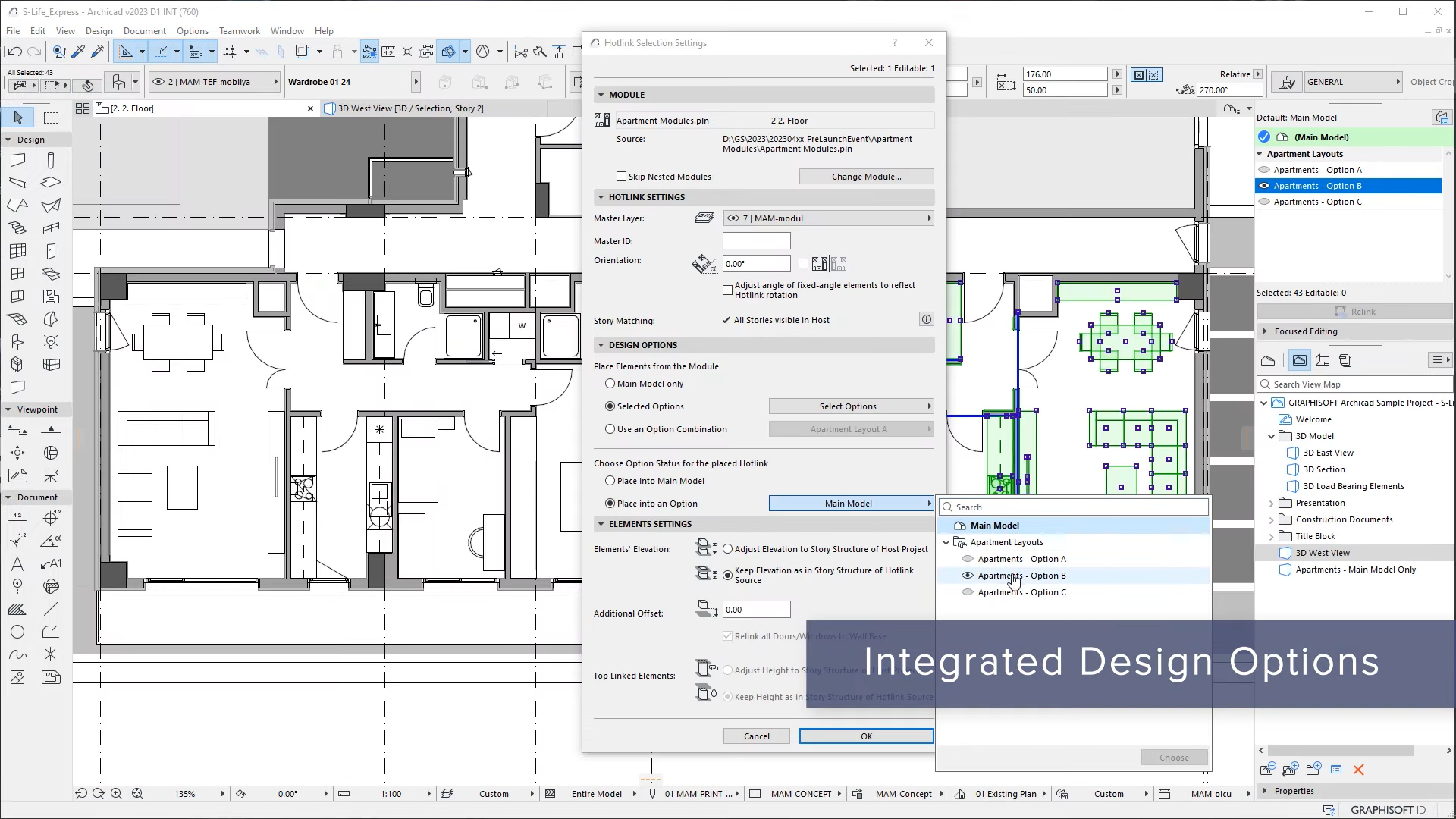1456x819 pixels.
Task: Expand the Presentation folder in navigator
Action: (x=1272, y=503)
